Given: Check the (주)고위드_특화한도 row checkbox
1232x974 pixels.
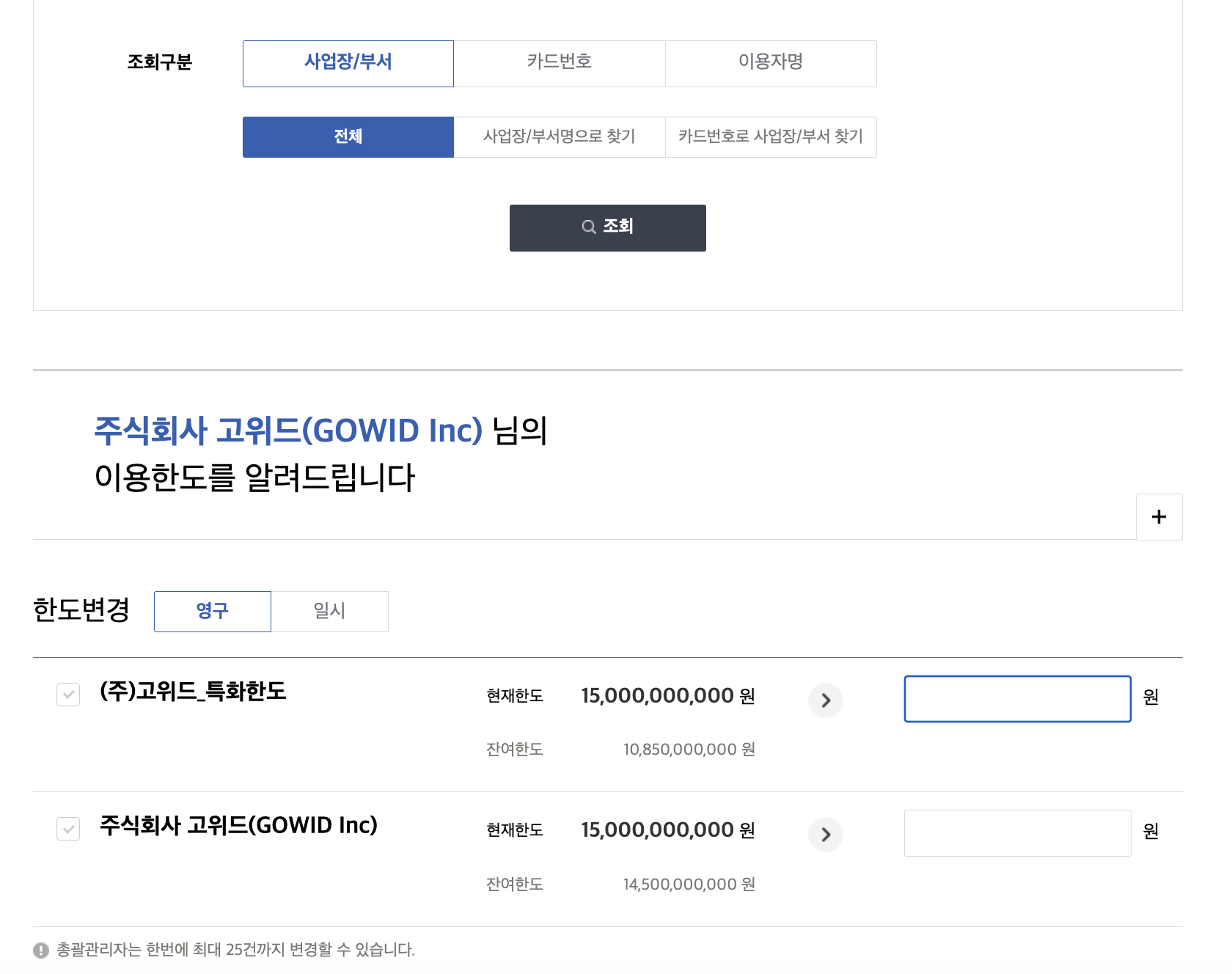Looking at the screenshot, I should 68,695.
